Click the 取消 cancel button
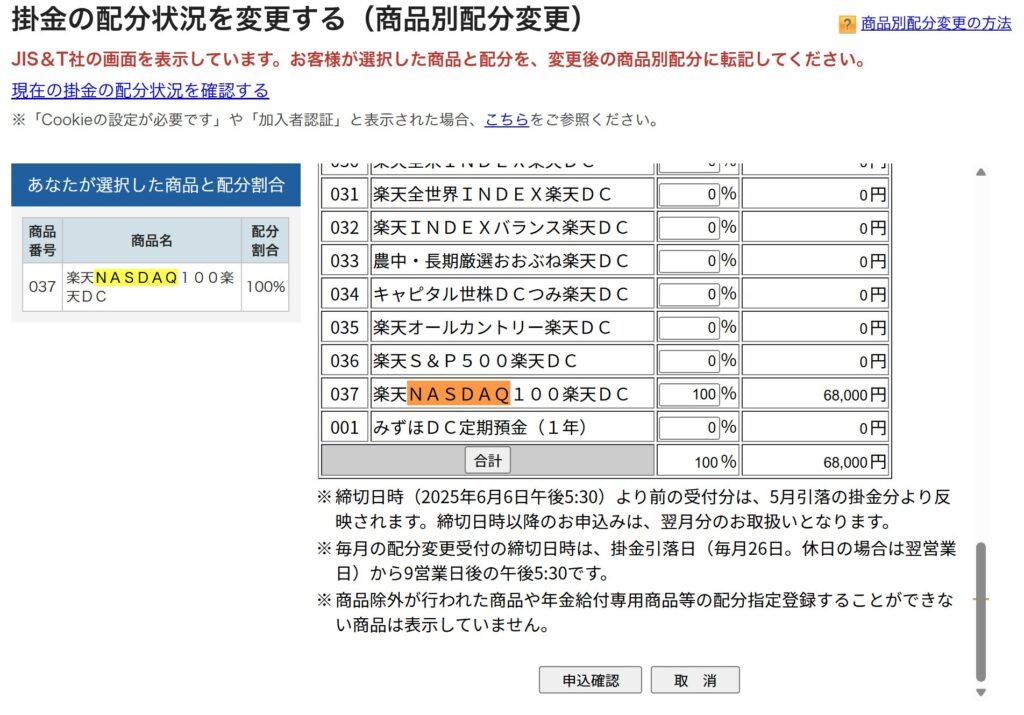 coord(695,680)
